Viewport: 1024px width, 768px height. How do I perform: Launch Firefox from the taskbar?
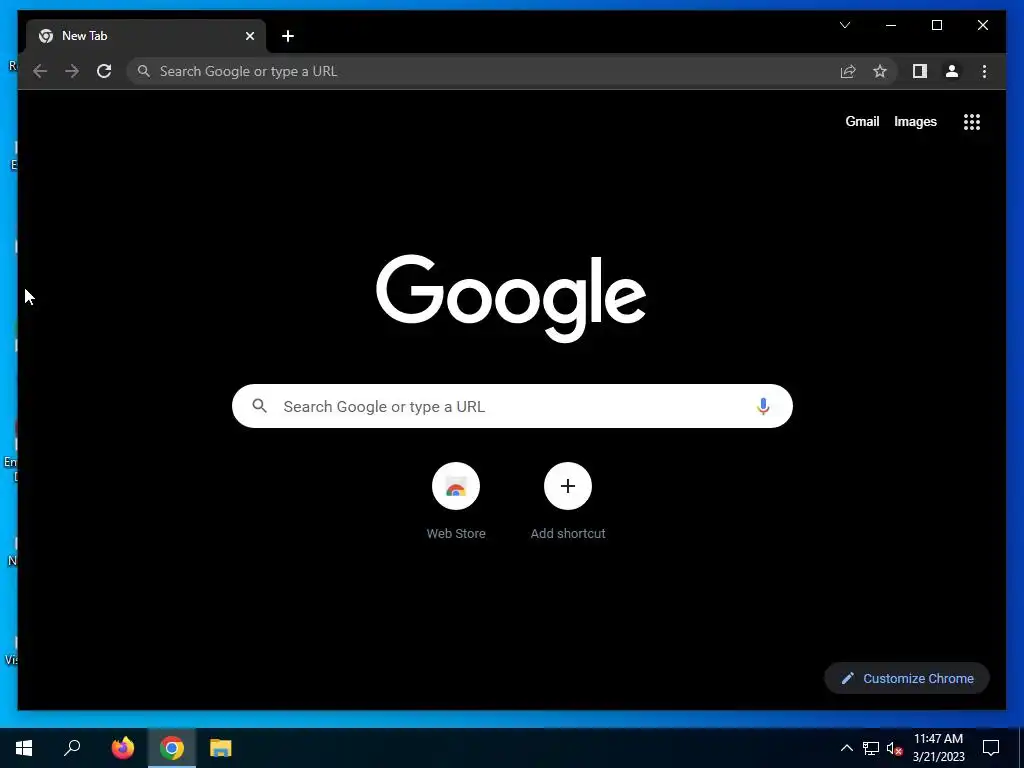(123, 748)
